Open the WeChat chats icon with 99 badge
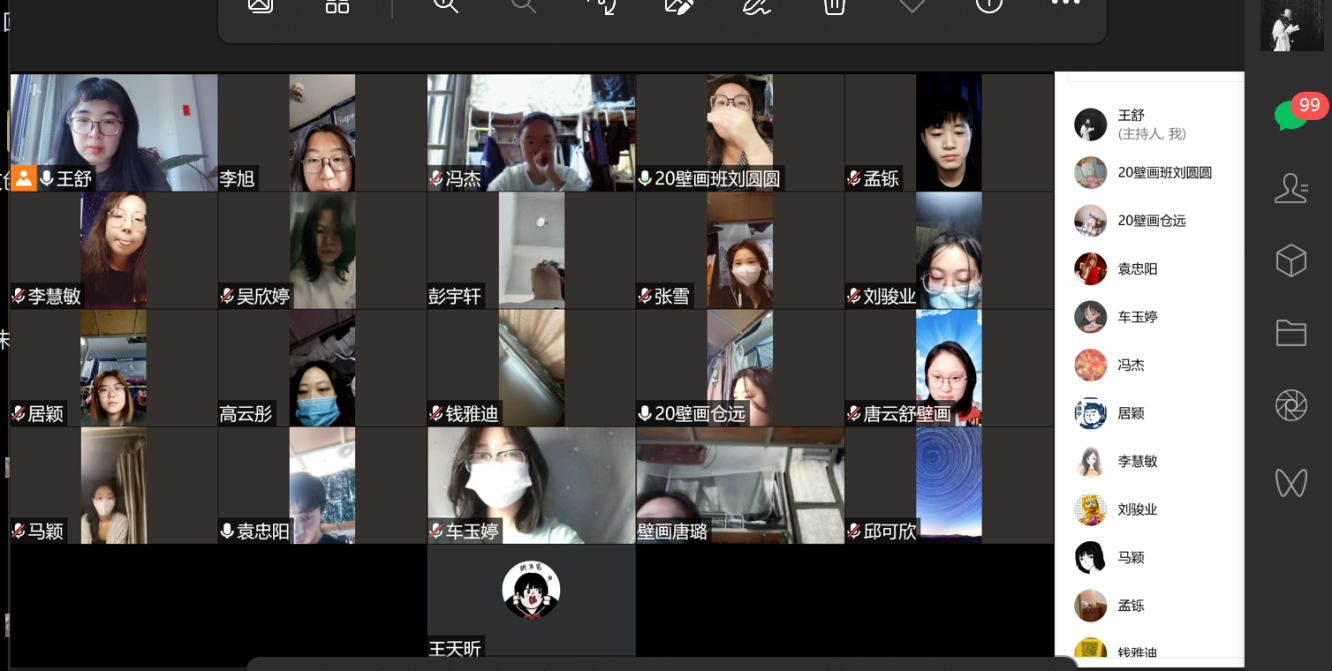Image resolution: width=1332 pixels, height=671 pixels. point(1291,115)
